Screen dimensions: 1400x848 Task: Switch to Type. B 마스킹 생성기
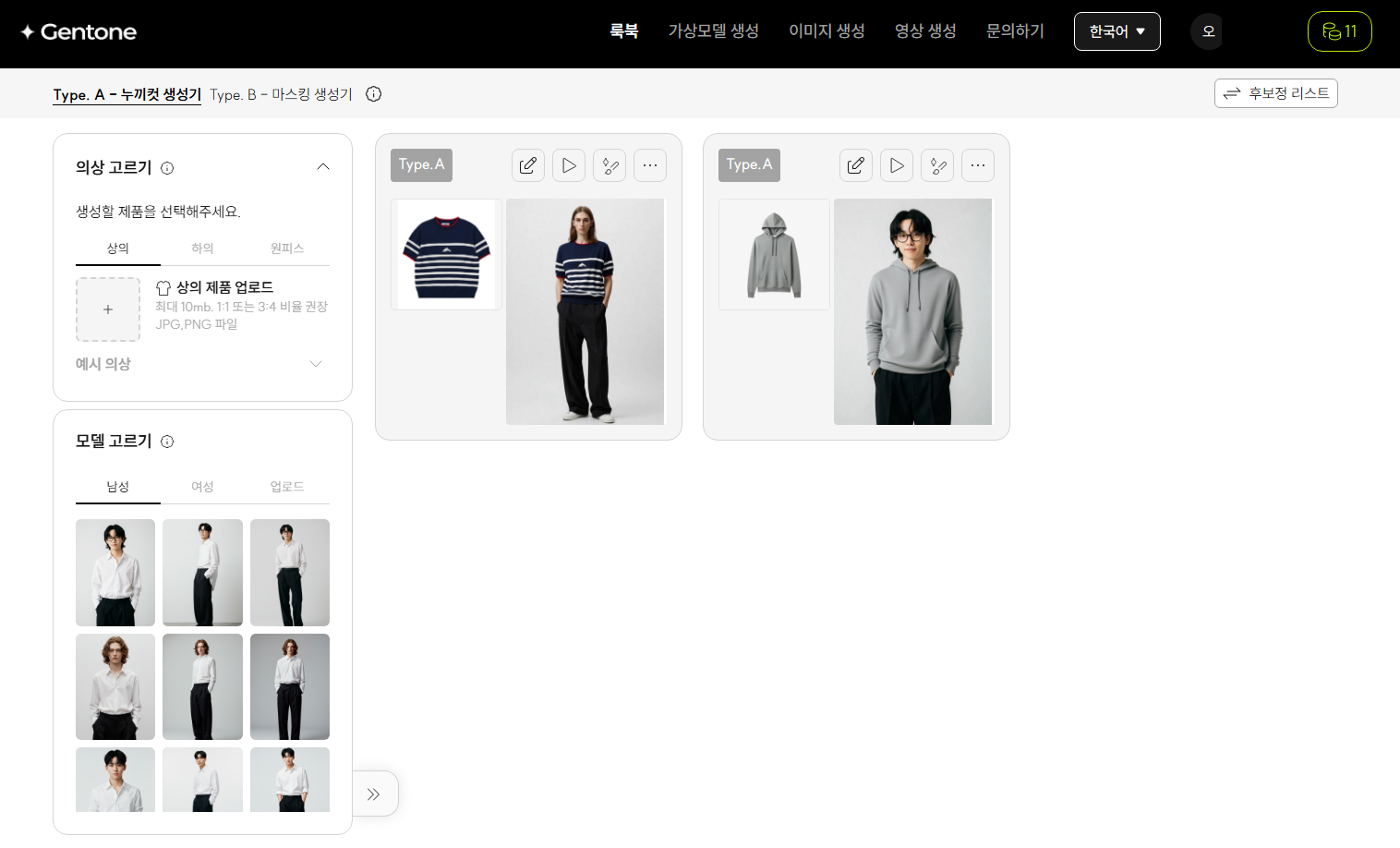281,94
